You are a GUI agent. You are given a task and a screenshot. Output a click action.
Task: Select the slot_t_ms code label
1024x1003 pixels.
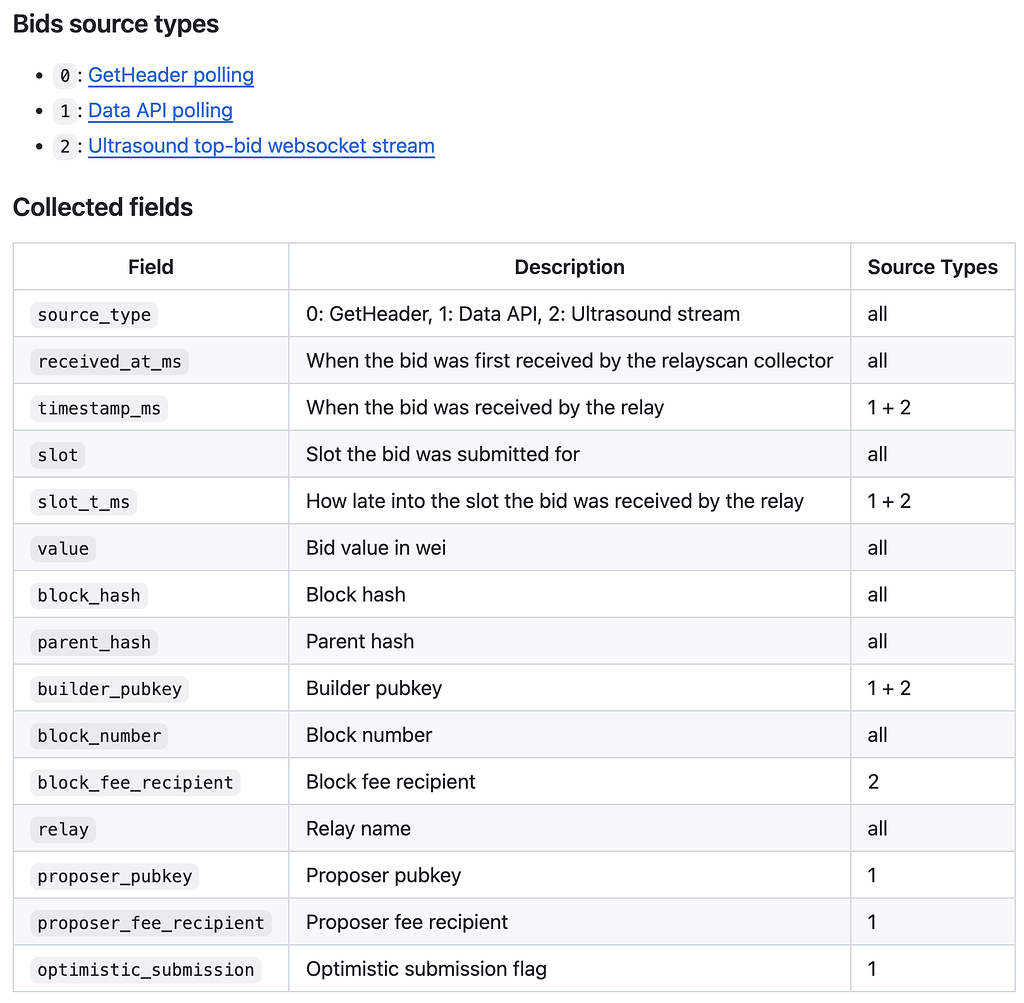[x=82, y=501]
